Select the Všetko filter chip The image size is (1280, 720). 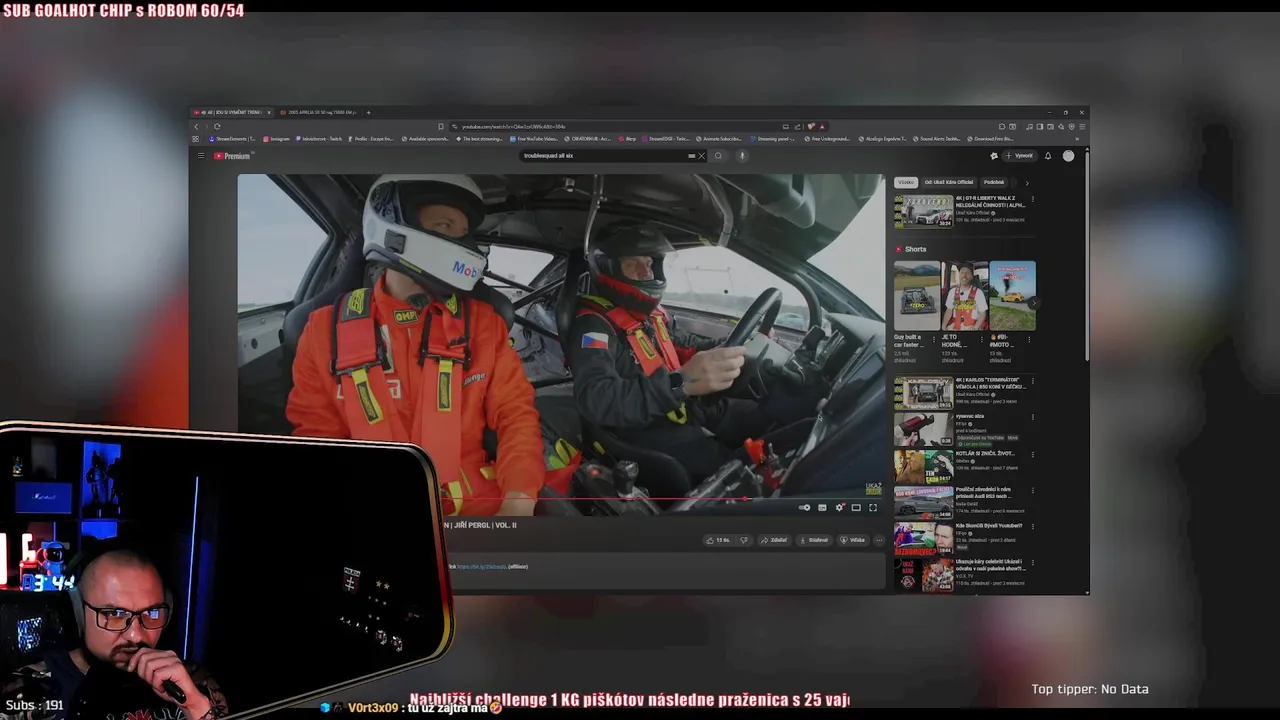[906, 183]
